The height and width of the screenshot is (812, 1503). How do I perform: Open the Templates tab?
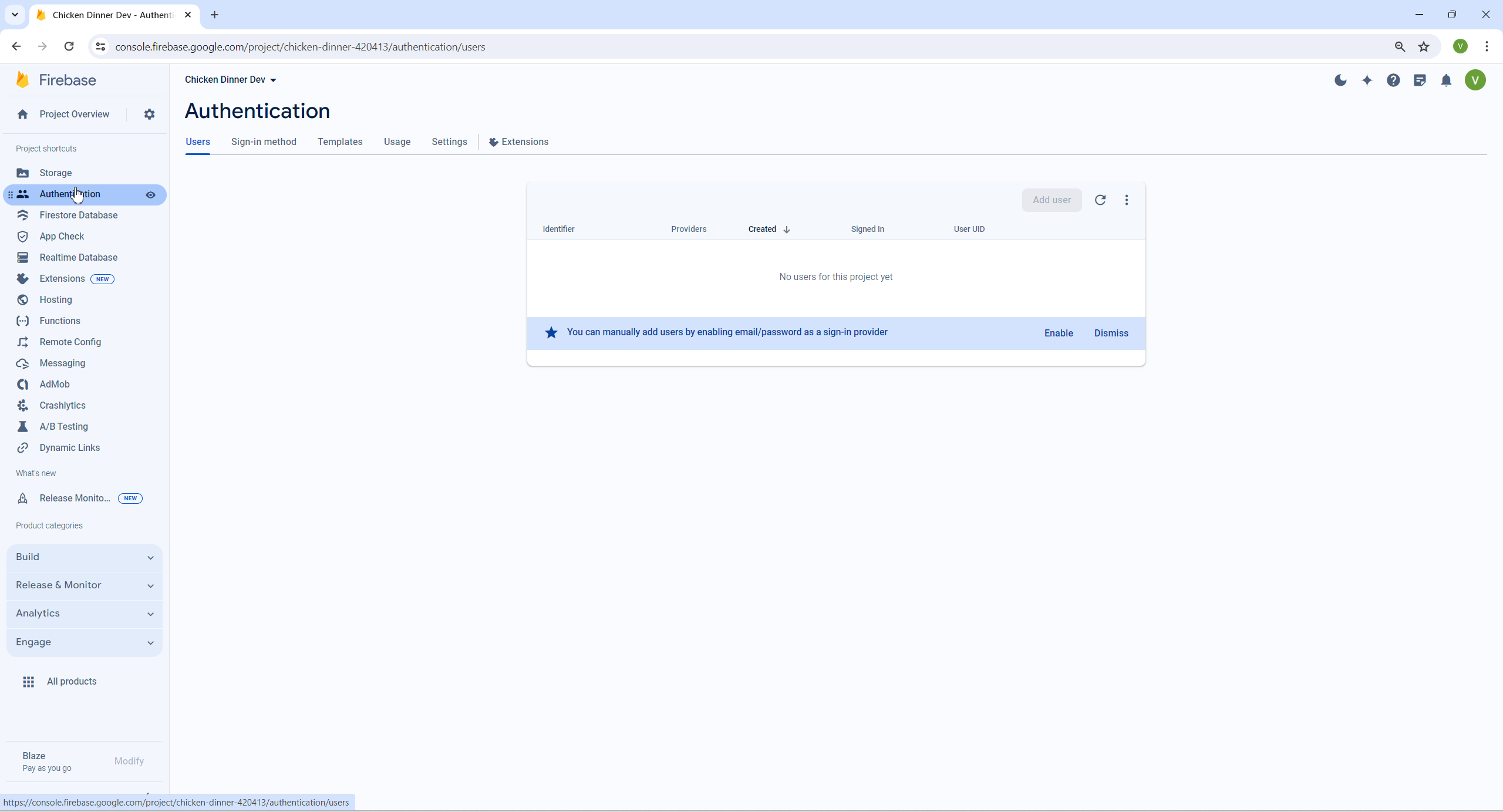pyautogui.click(x=340, y=141)
